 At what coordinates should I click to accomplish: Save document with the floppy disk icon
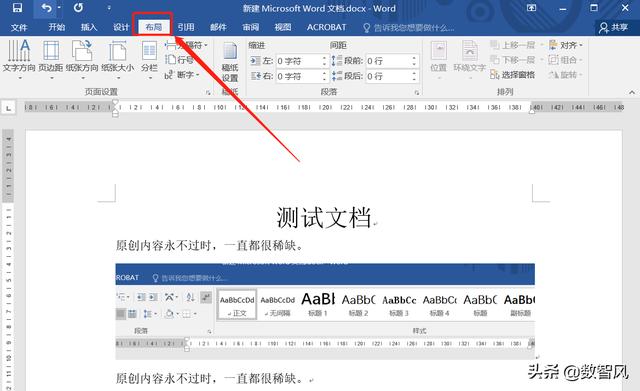pos(17,8)
